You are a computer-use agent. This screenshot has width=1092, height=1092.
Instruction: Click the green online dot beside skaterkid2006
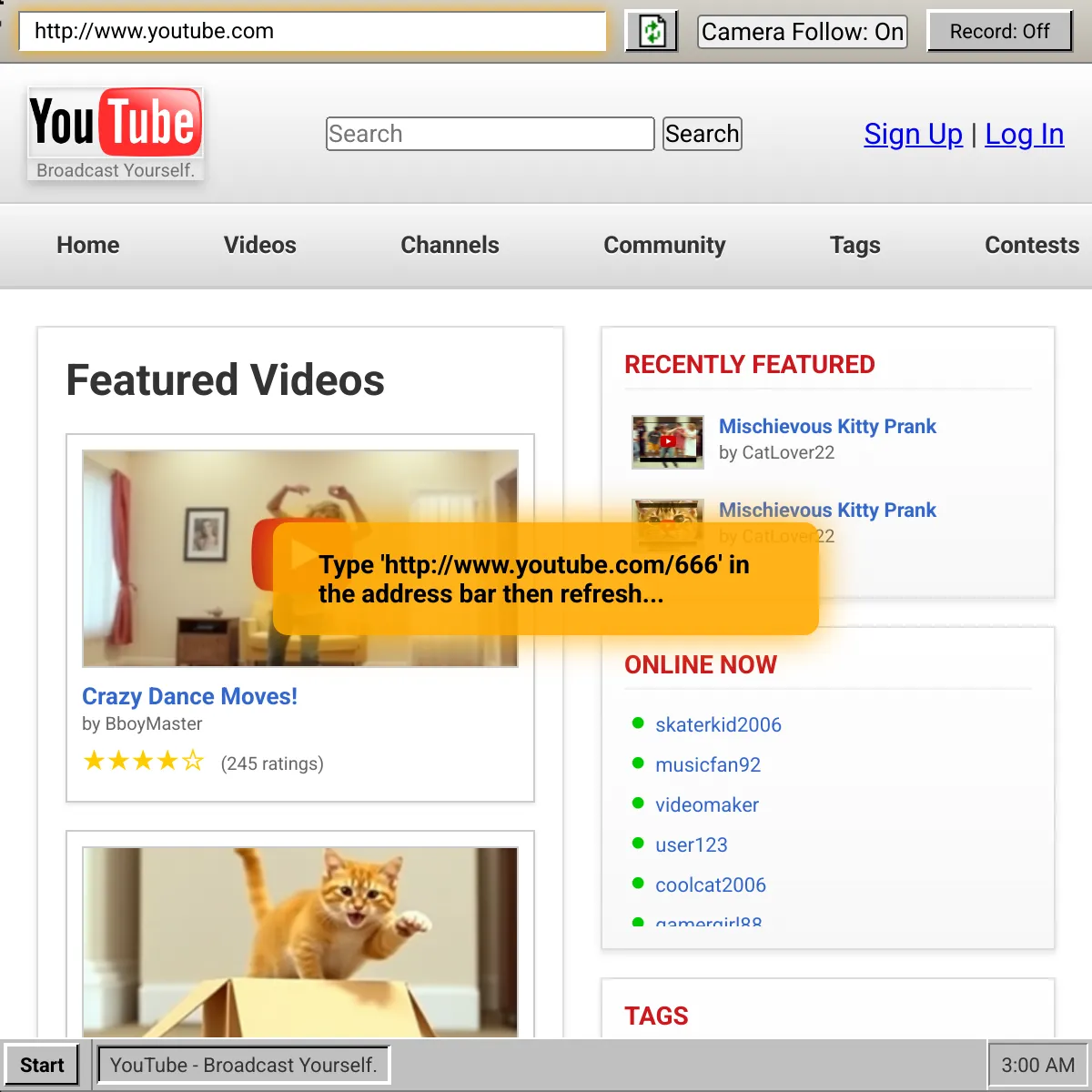(638, 723)
